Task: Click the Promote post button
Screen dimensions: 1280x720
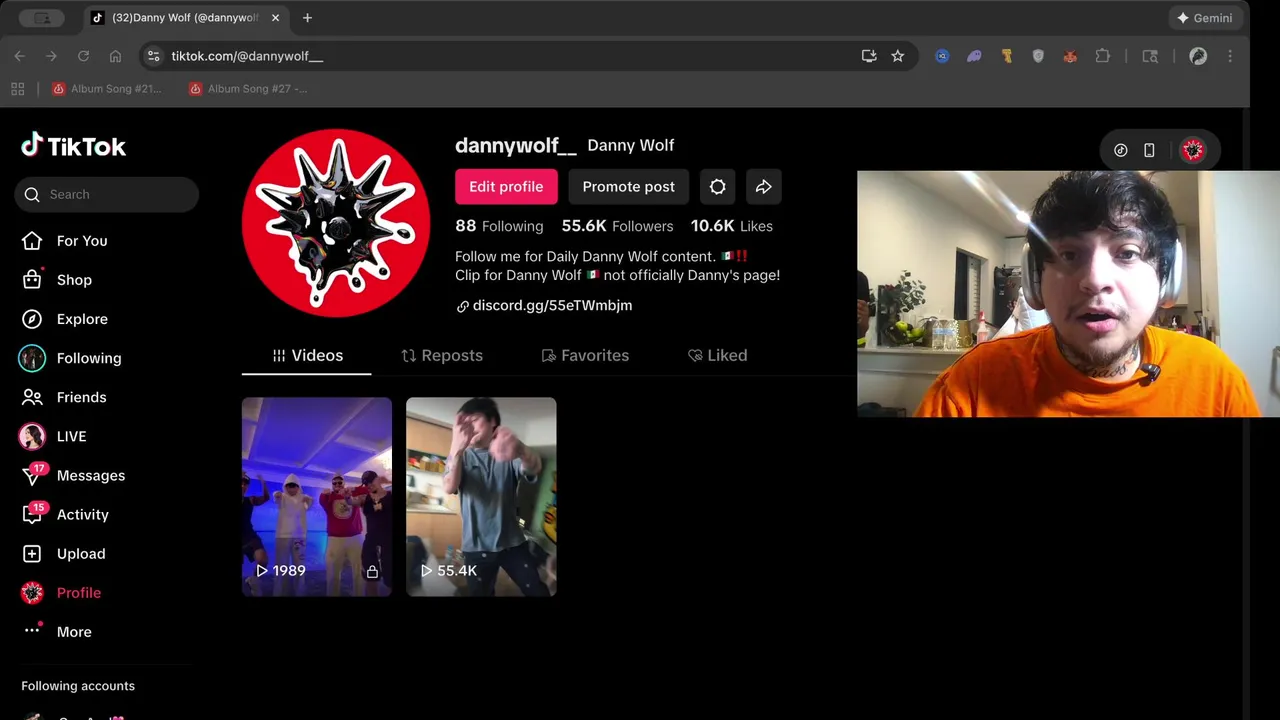Action: [628, 187]
